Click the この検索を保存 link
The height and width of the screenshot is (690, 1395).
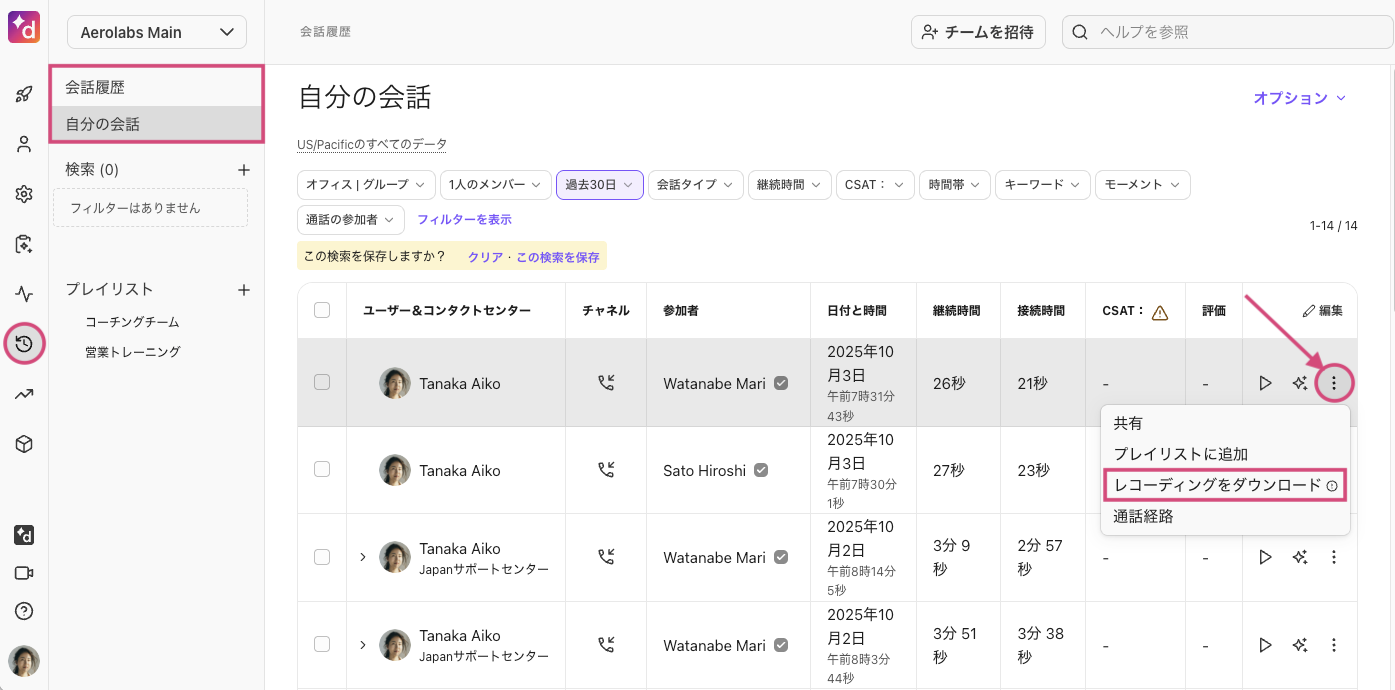[558, 257]
